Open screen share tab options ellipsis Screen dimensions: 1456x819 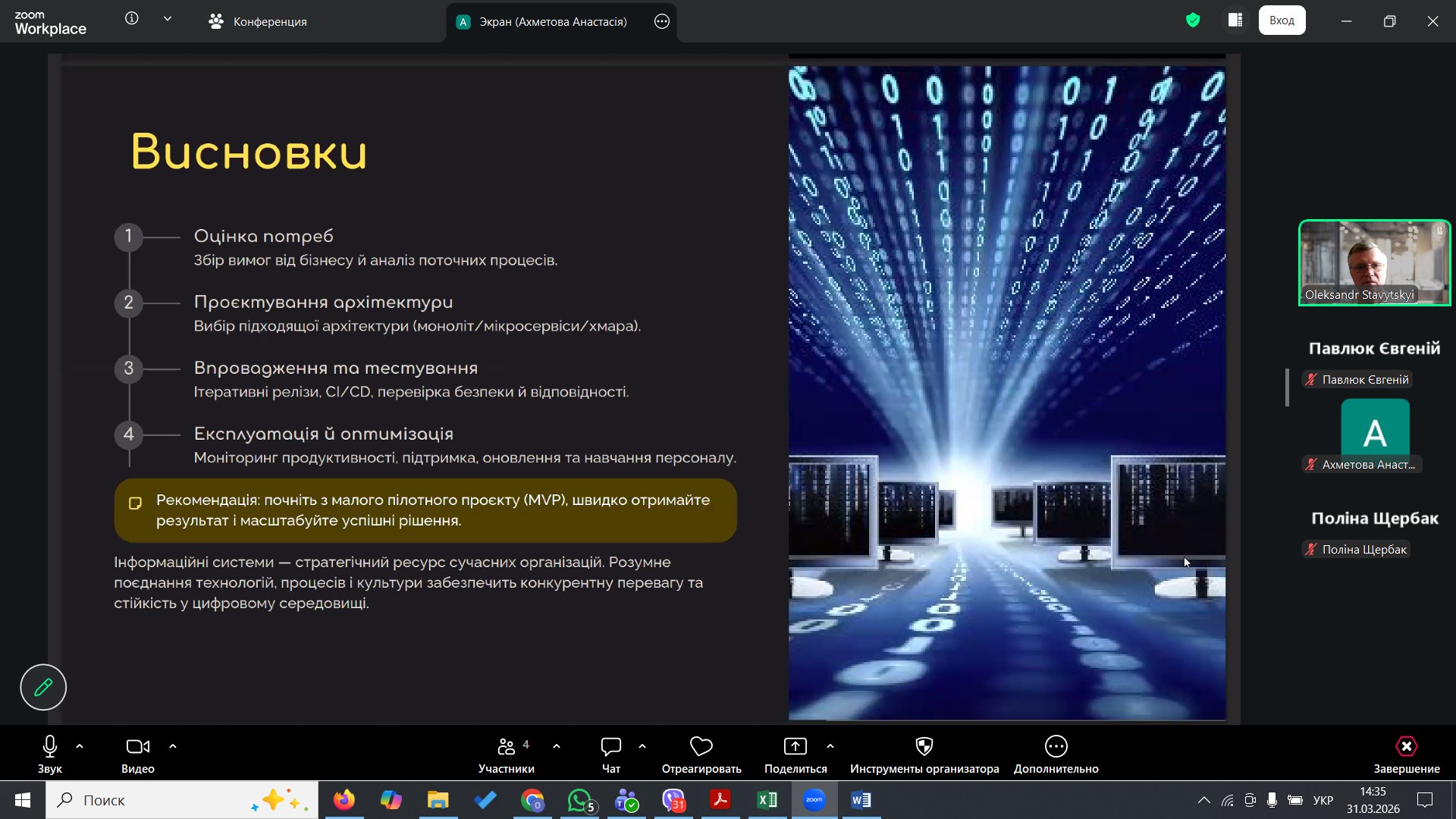coord(661,21)
